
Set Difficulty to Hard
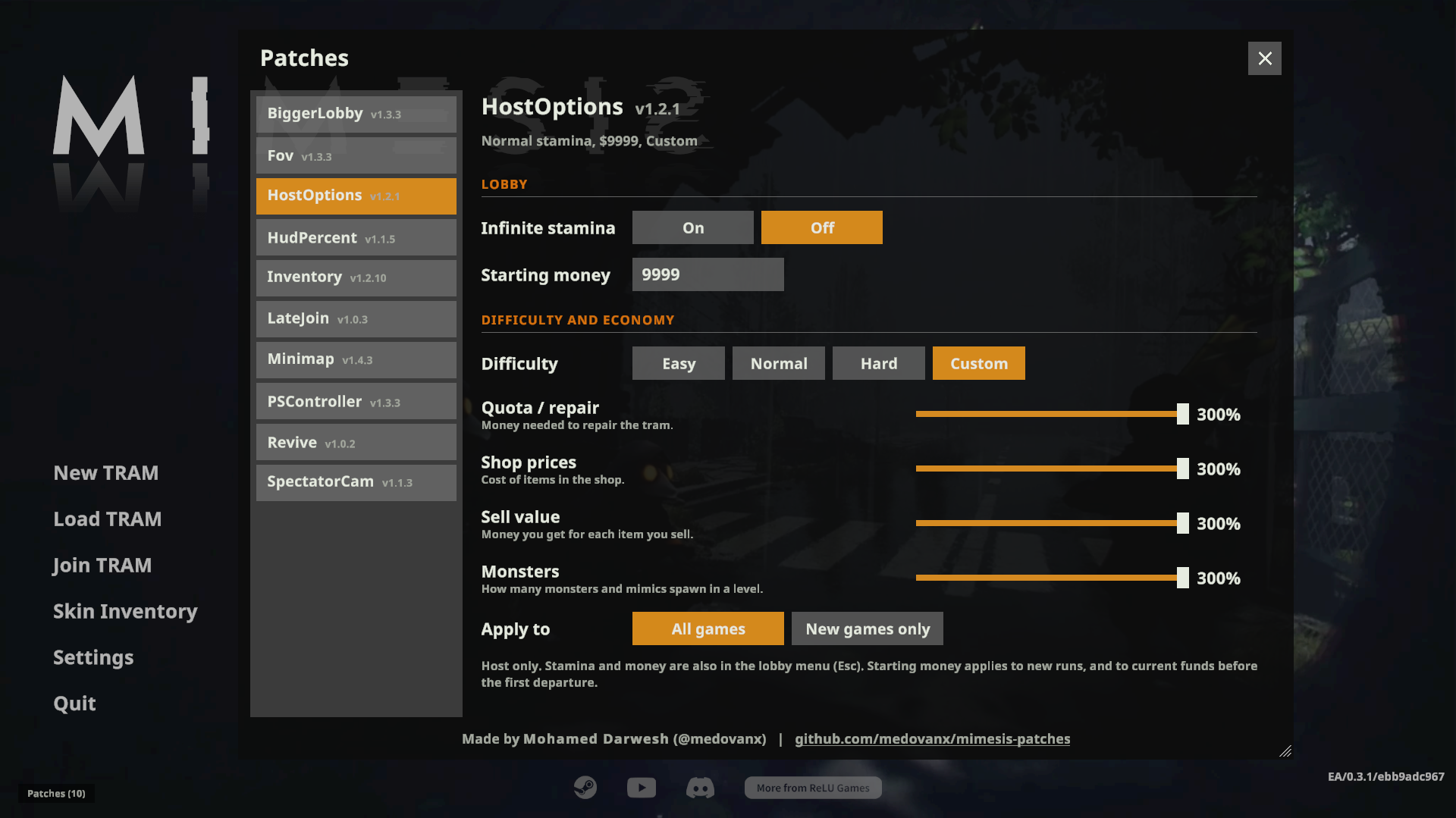[878, 363]
